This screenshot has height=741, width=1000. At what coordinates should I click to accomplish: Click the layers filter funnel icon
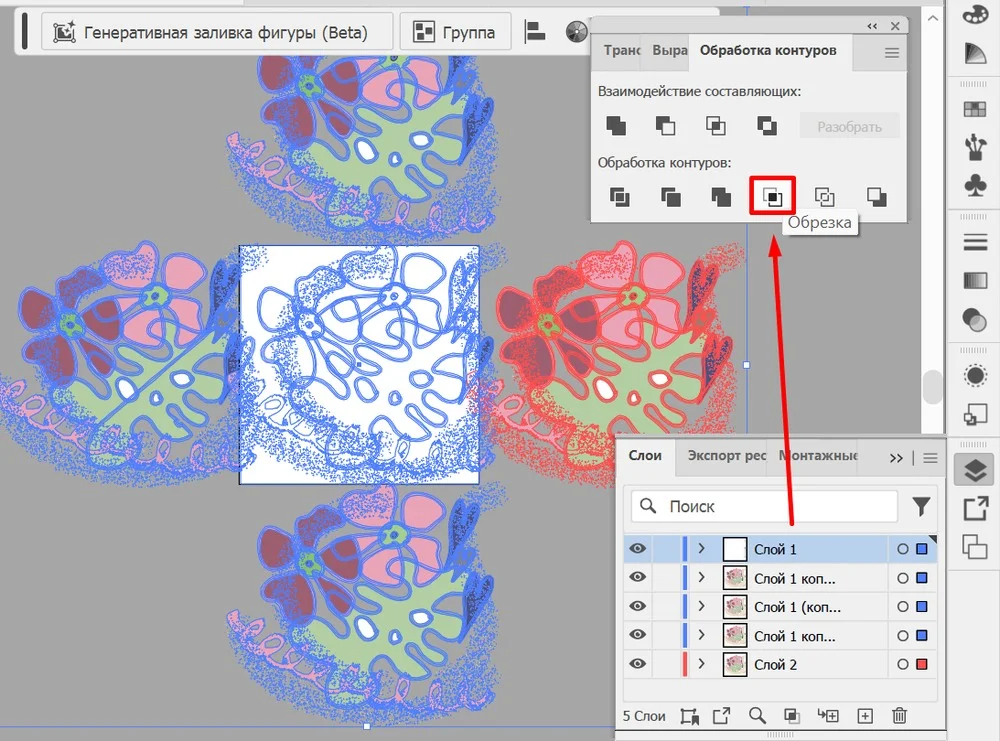click(921, 507)
